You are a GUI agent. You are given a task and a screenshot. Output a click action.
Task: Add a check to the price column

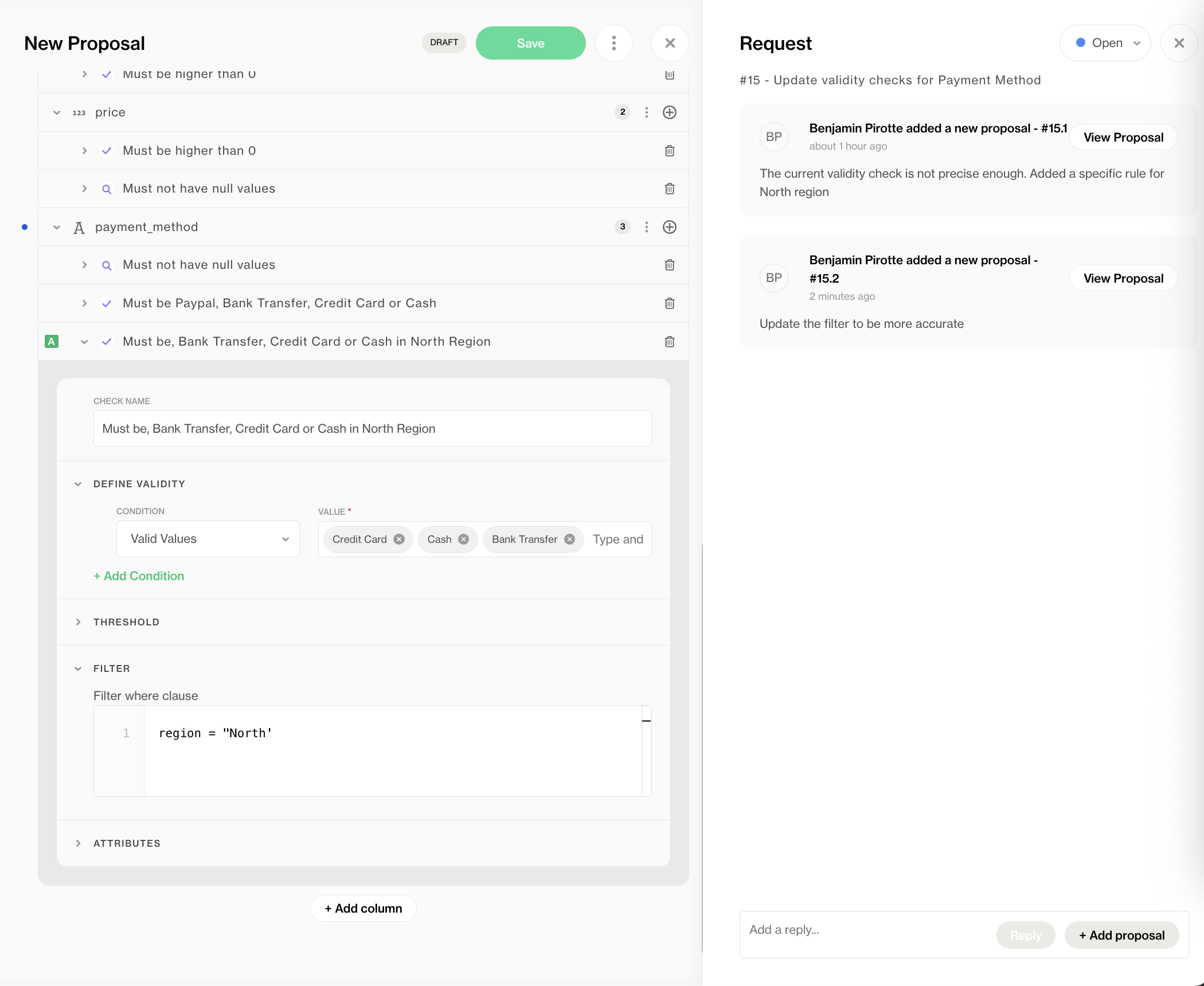click(x=669, y=112)
